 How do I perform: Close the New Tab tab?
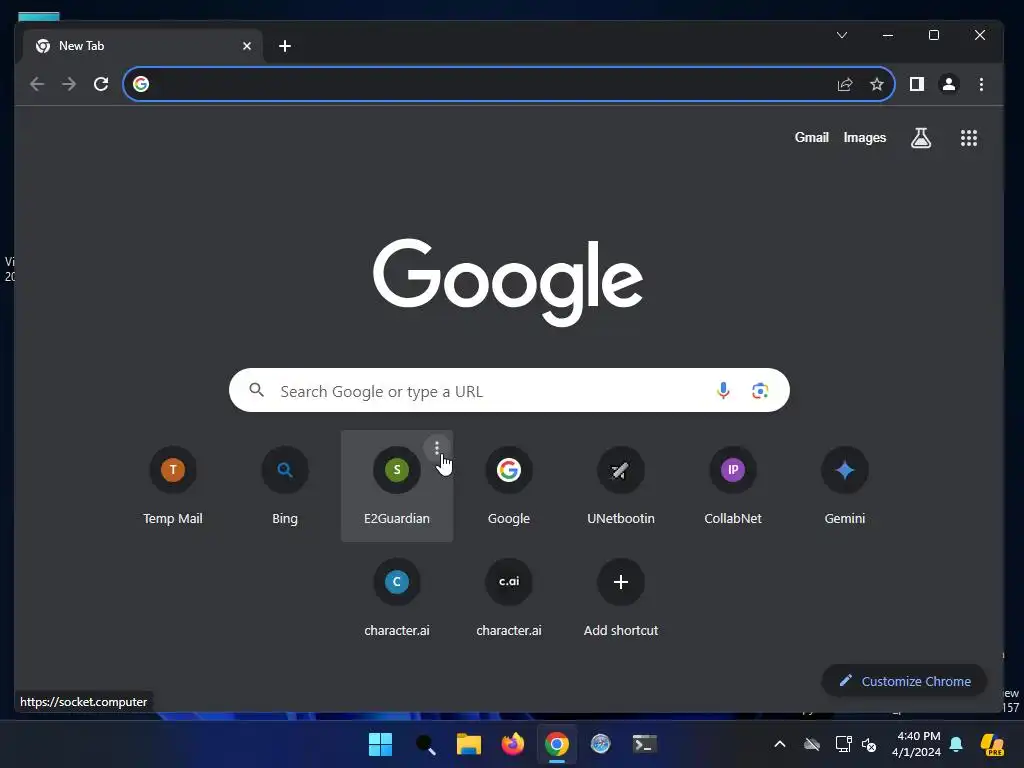pos(247,46)
